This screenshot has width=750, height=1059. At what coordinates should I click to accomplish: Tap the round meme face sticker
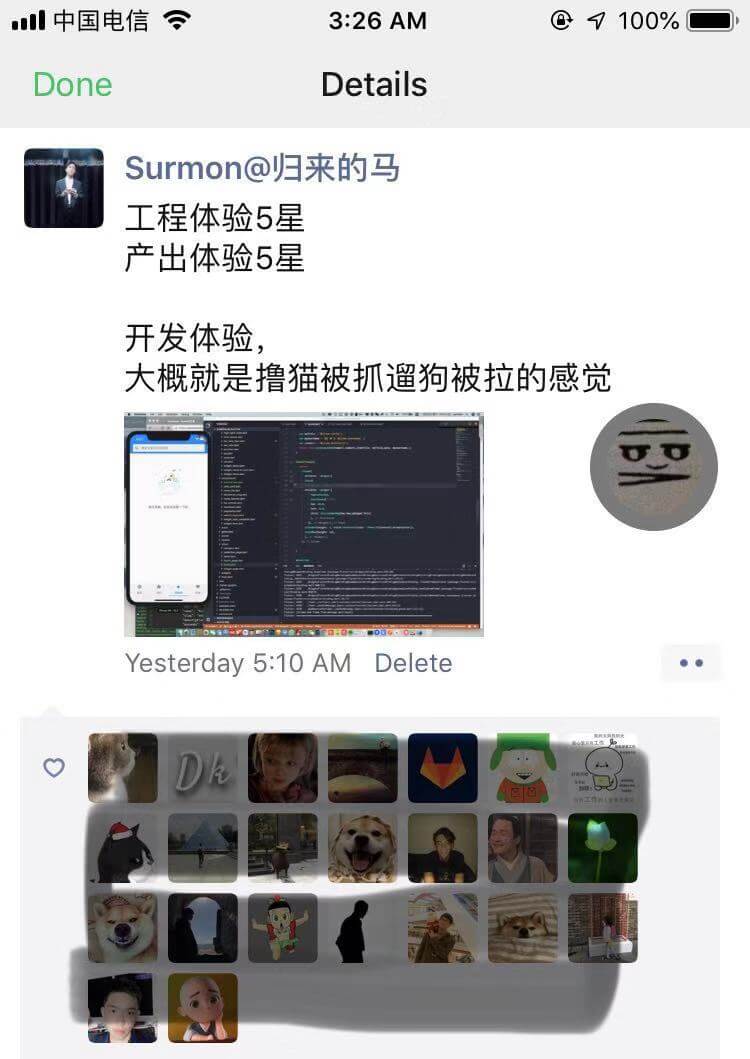pos(653,467)
